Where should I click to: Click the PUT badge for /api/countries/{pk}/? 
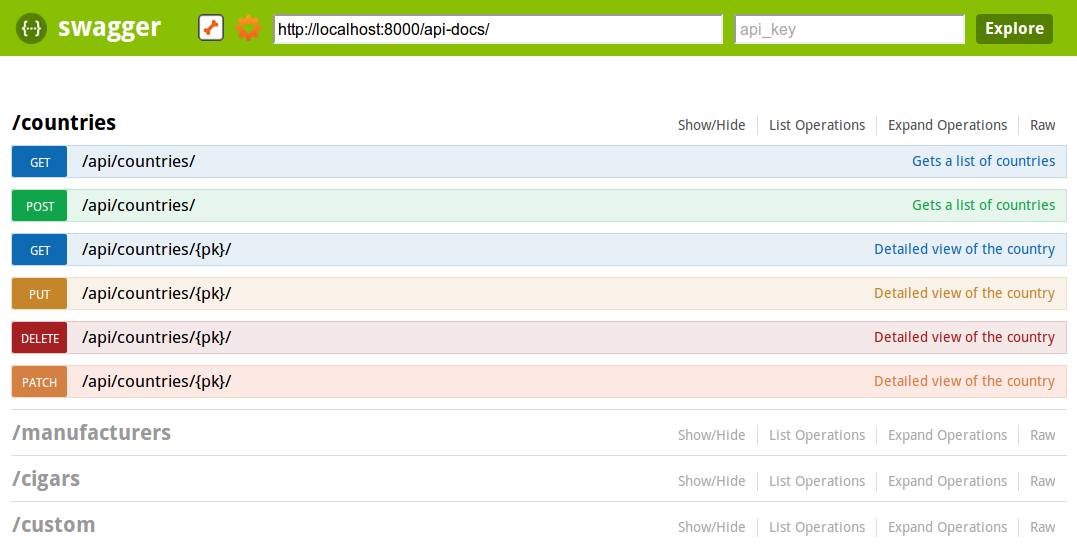tap(40, 294)
